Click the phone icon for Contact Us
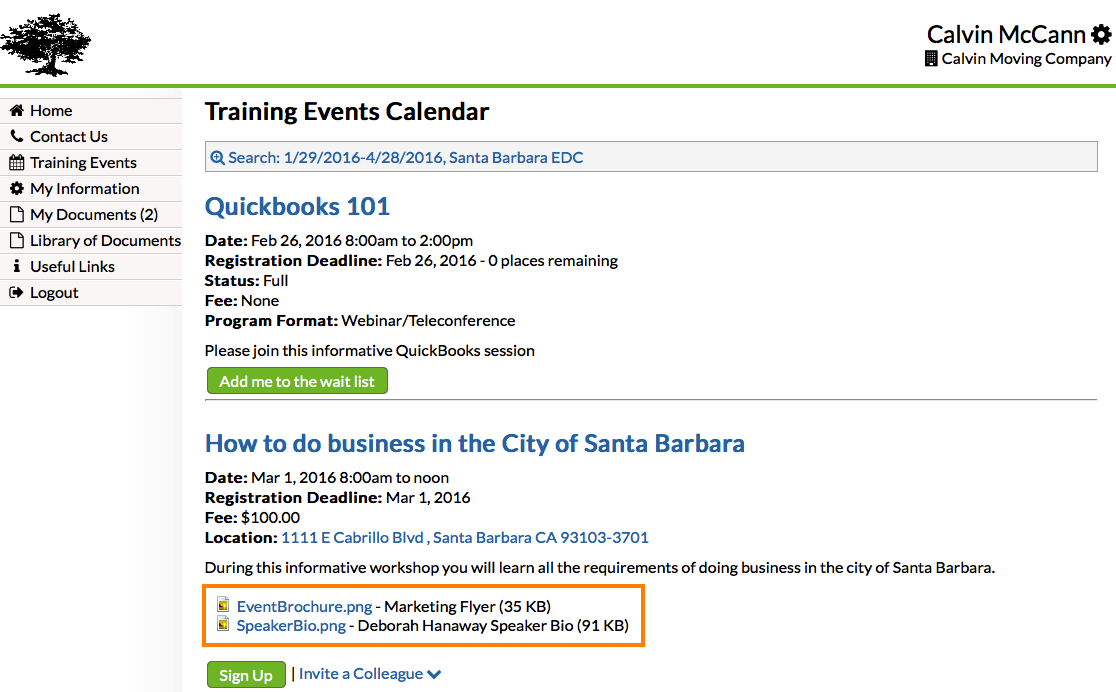This screenshot has height=692, width=1116. point(16,137)
